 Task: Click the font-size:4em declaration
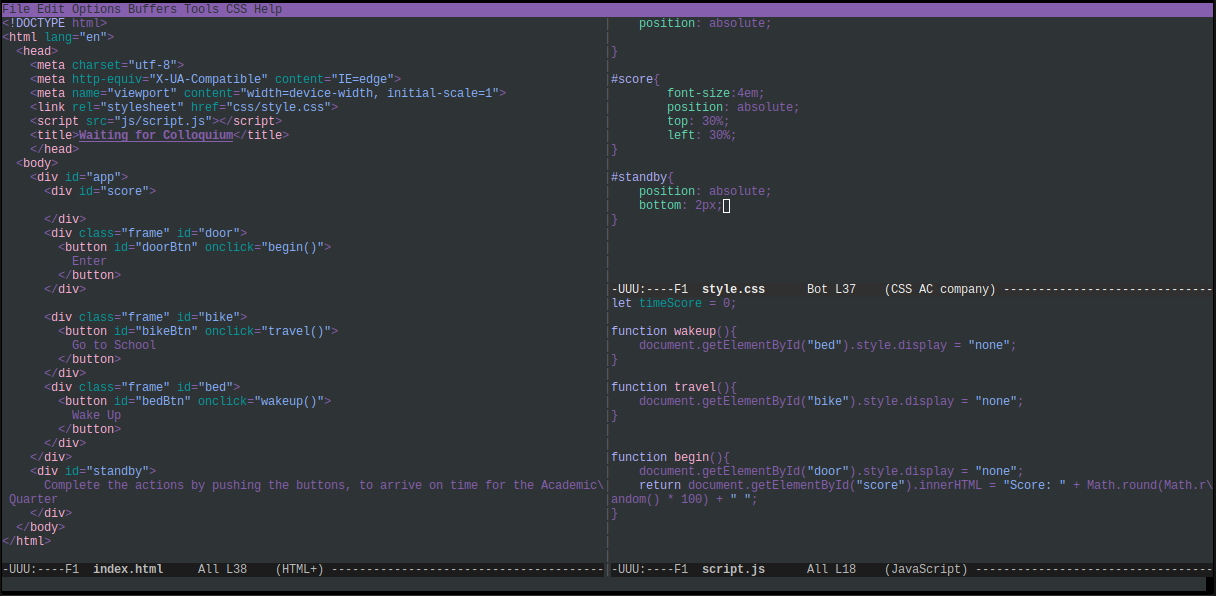pyautogui.click(x=716, y=93)
